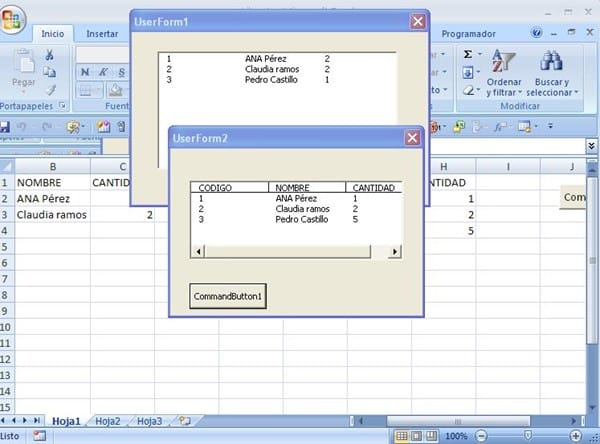600x444 pixels.
Task: Click the Redo arrow in quick access toolbar
Action: point(46,127)
